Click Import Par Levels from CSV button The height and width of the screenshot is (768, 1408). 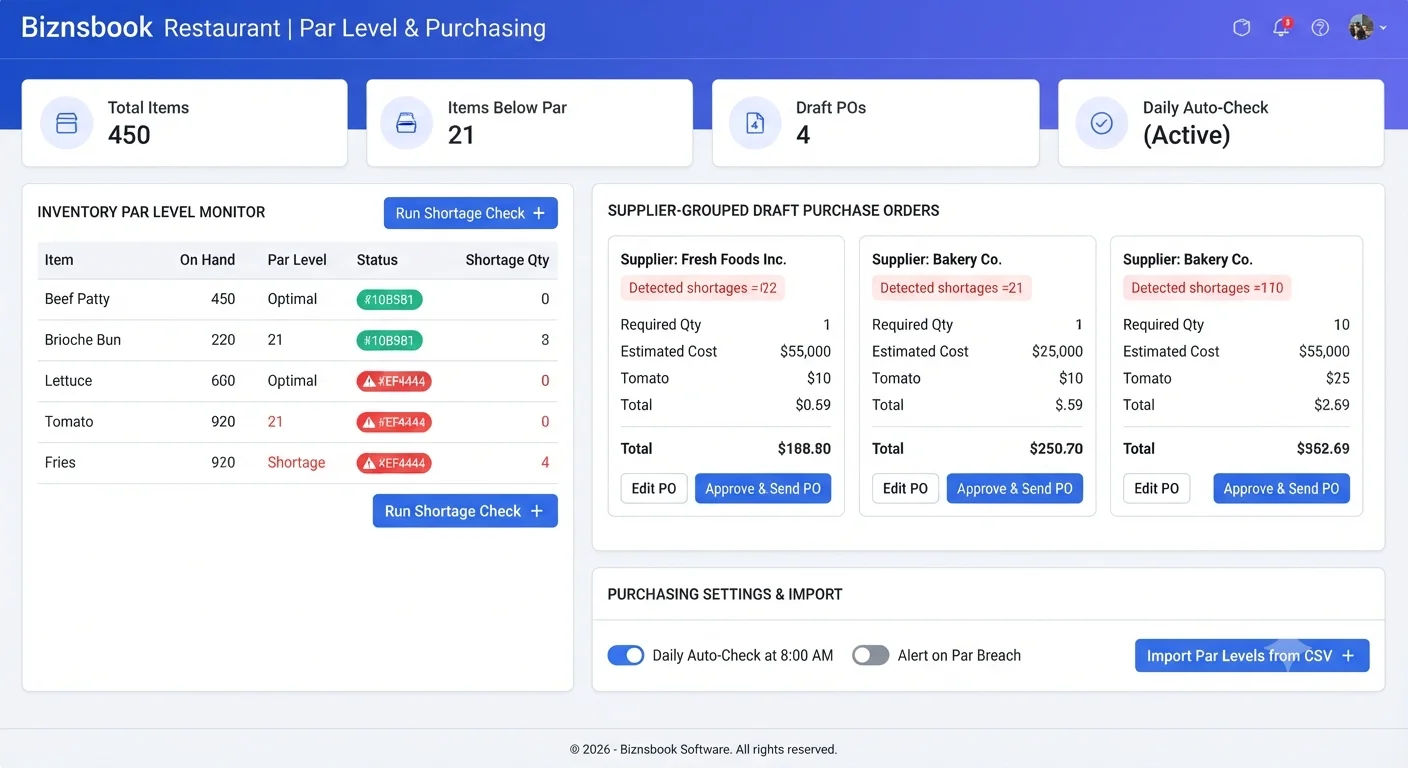(x=1252, y=656)
